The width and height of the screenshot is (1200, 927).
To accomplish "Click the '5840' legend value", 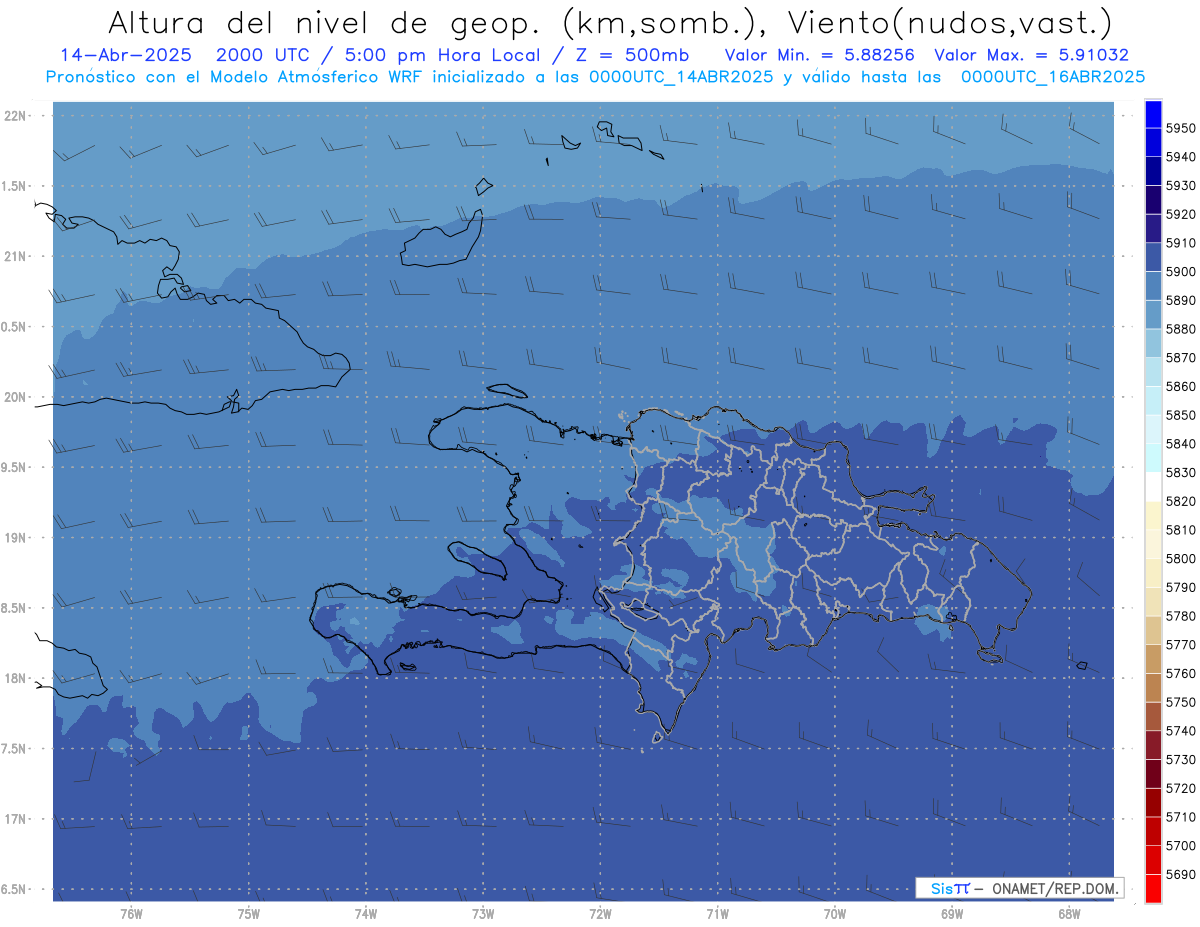I will 1181,444.
